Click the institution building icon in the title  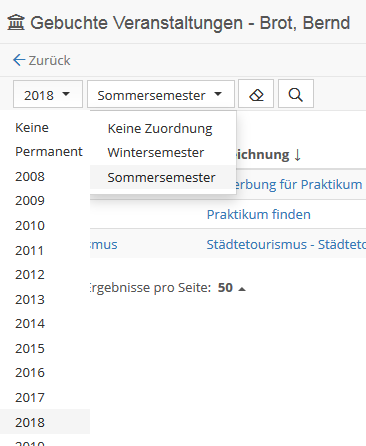tap(16, 23)
